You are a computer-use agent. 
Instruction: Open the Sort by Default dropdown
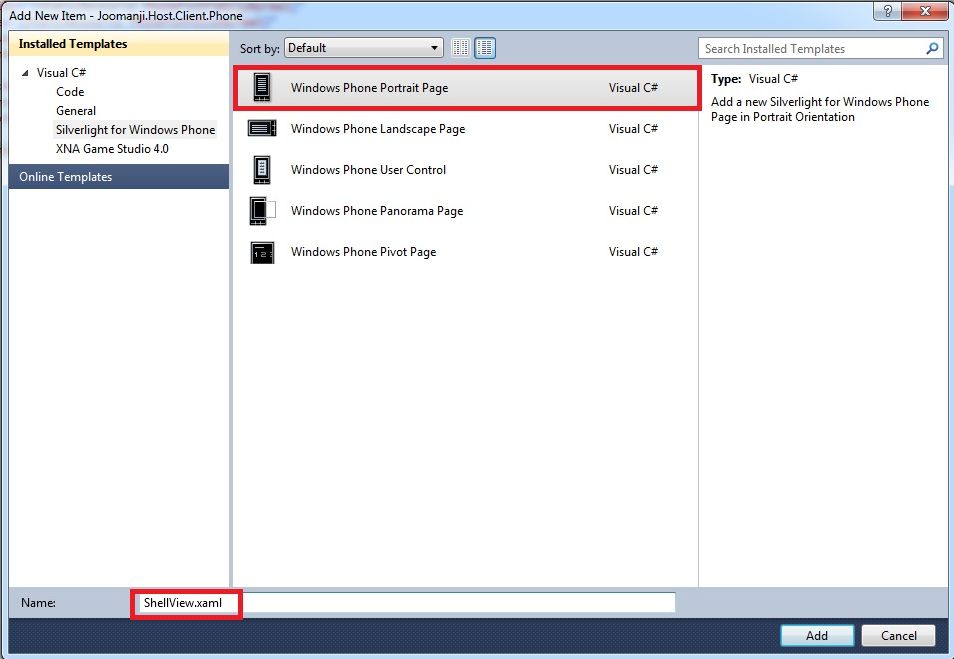click(364, 48)
